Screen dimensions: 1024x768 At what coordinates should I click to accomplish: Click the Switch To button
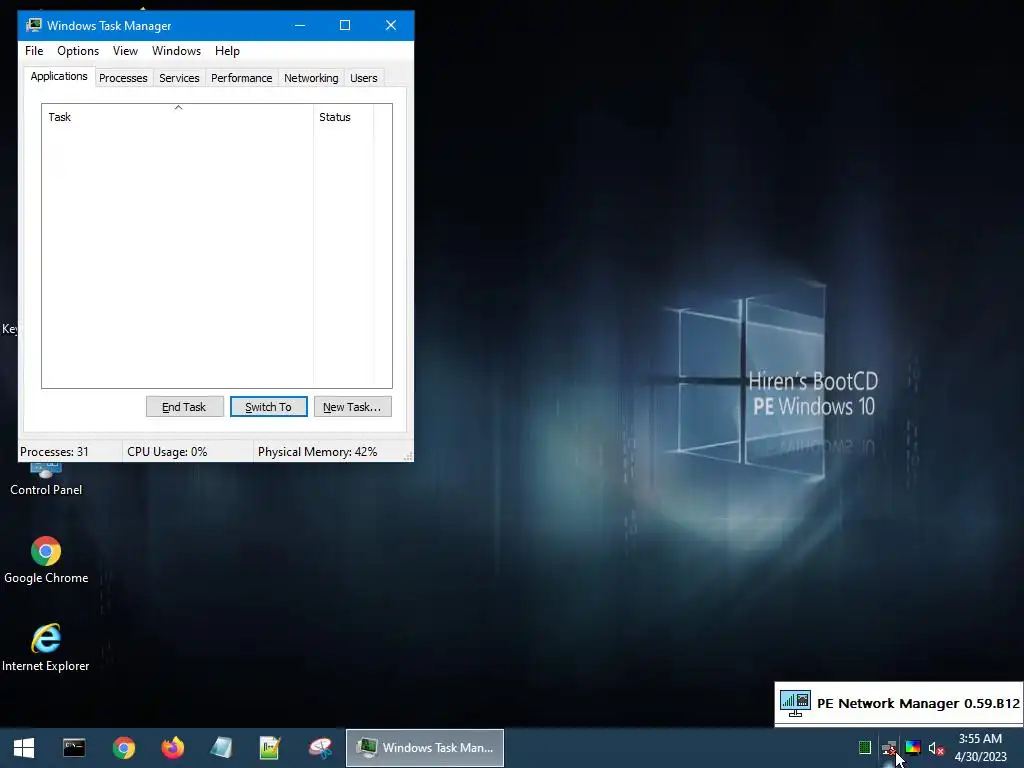coord(268,407)
